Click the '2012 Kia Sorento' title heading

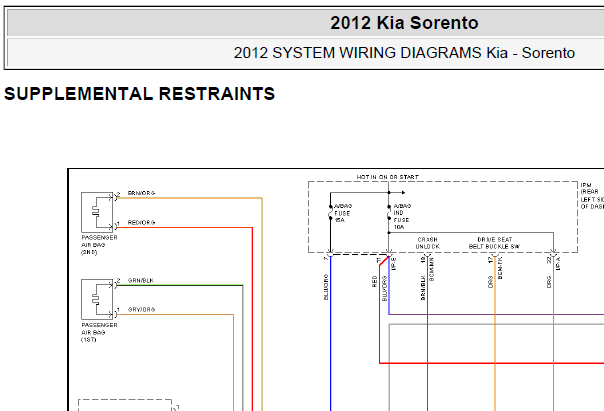click(x=404, y=23)
